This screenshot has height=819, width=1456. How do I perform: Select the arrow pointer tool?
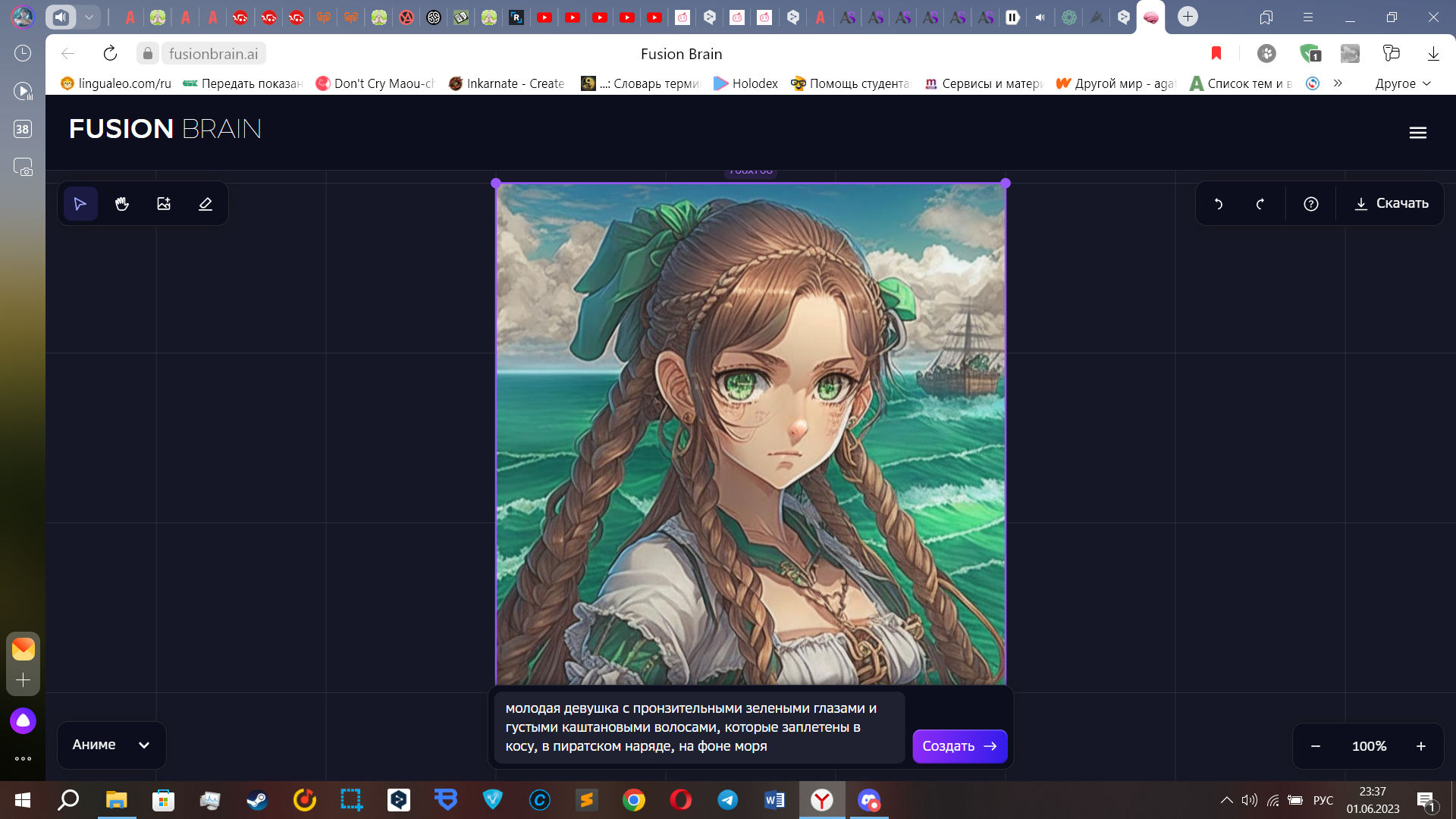point(80,204)
